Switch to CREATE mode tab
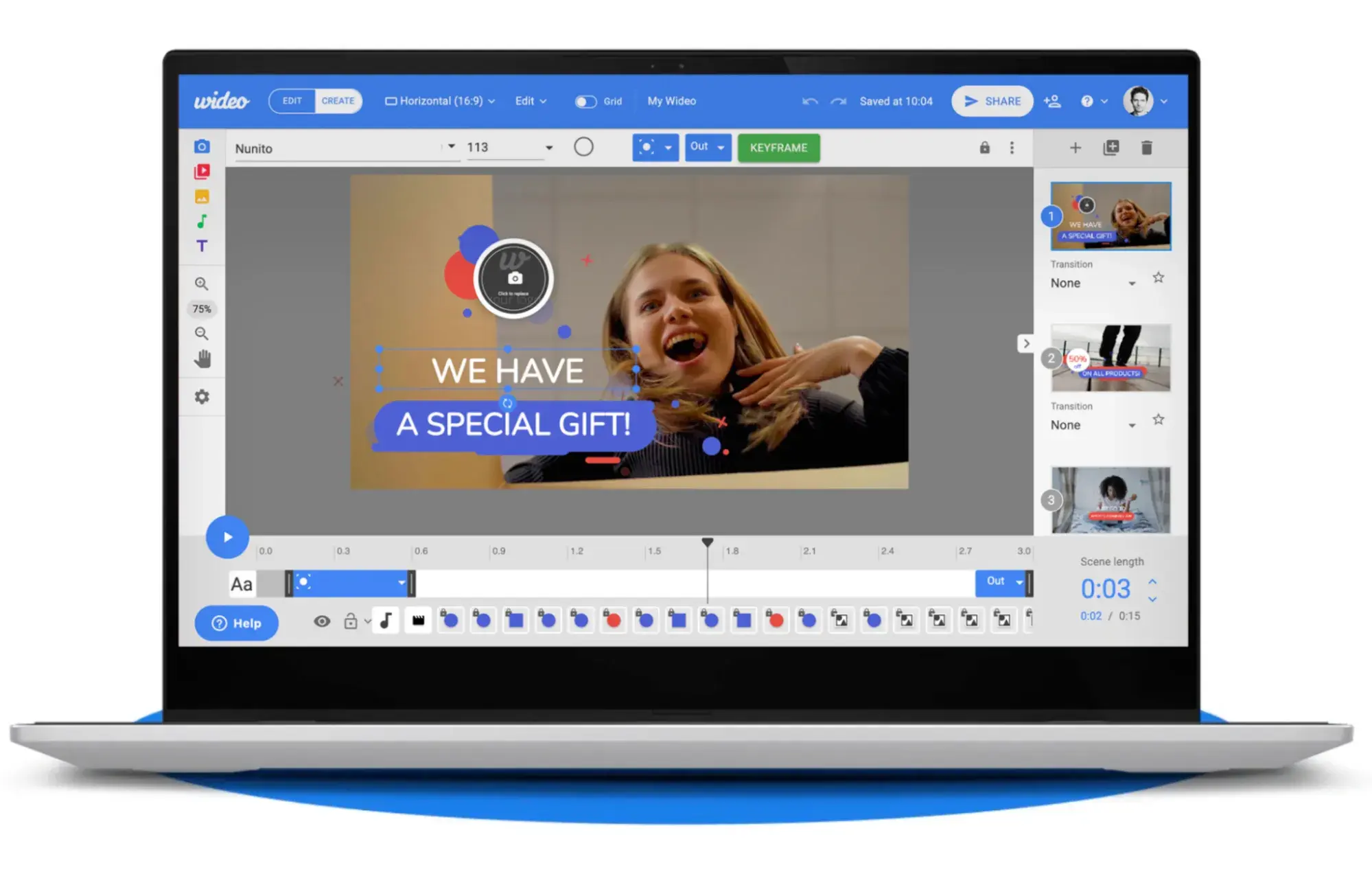The width and height of the screenshot is (1372, 896). pyautogui.click(x=336, y=101)
